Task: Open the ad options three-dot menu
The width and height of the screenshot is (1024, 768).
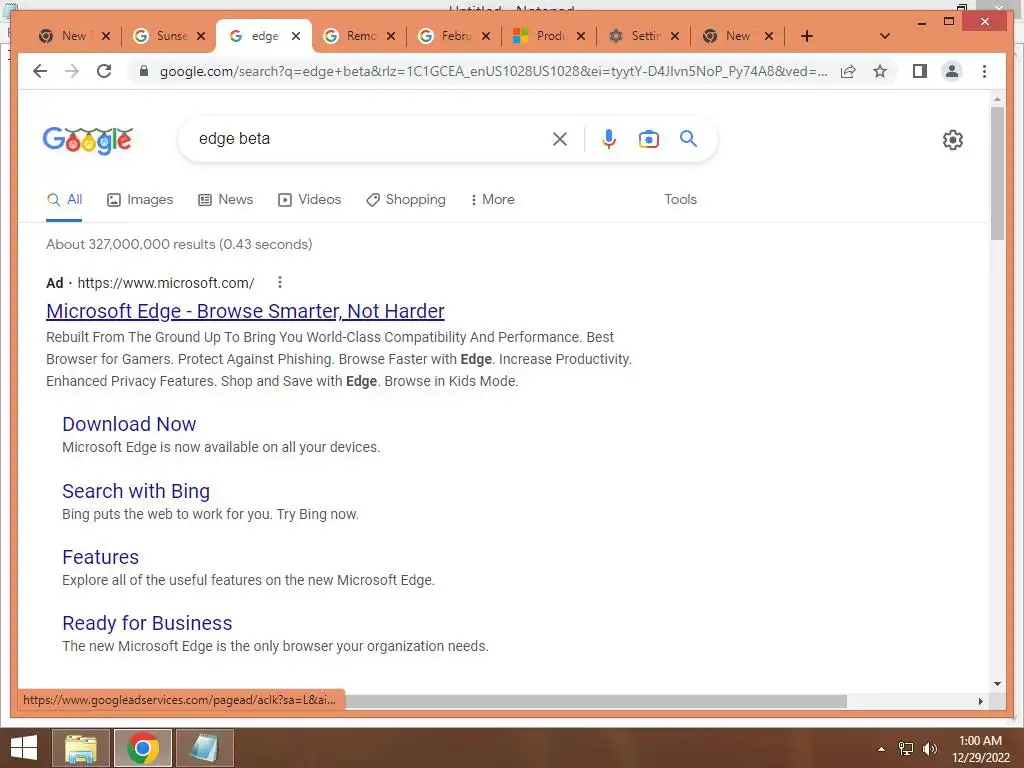Action: tap(280, 282)
